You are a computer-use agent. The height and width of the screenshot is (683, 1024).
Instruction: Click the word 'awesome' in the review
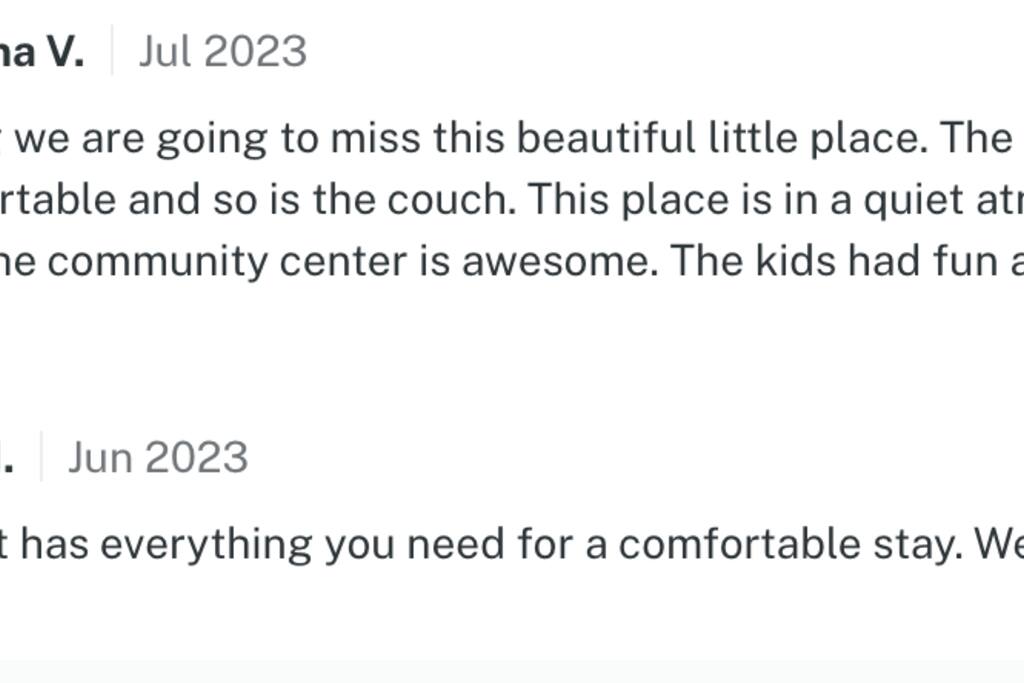[x=560, y=261]
